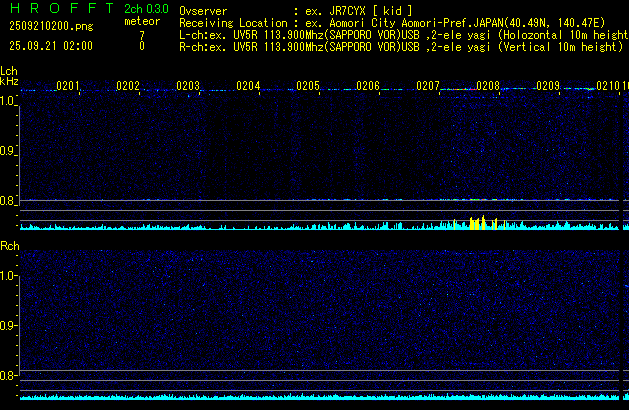Select the L-ch antenna description line
The height and width of the screenshot is (410, 629).
pyautogui.click(x=400, y=34)
